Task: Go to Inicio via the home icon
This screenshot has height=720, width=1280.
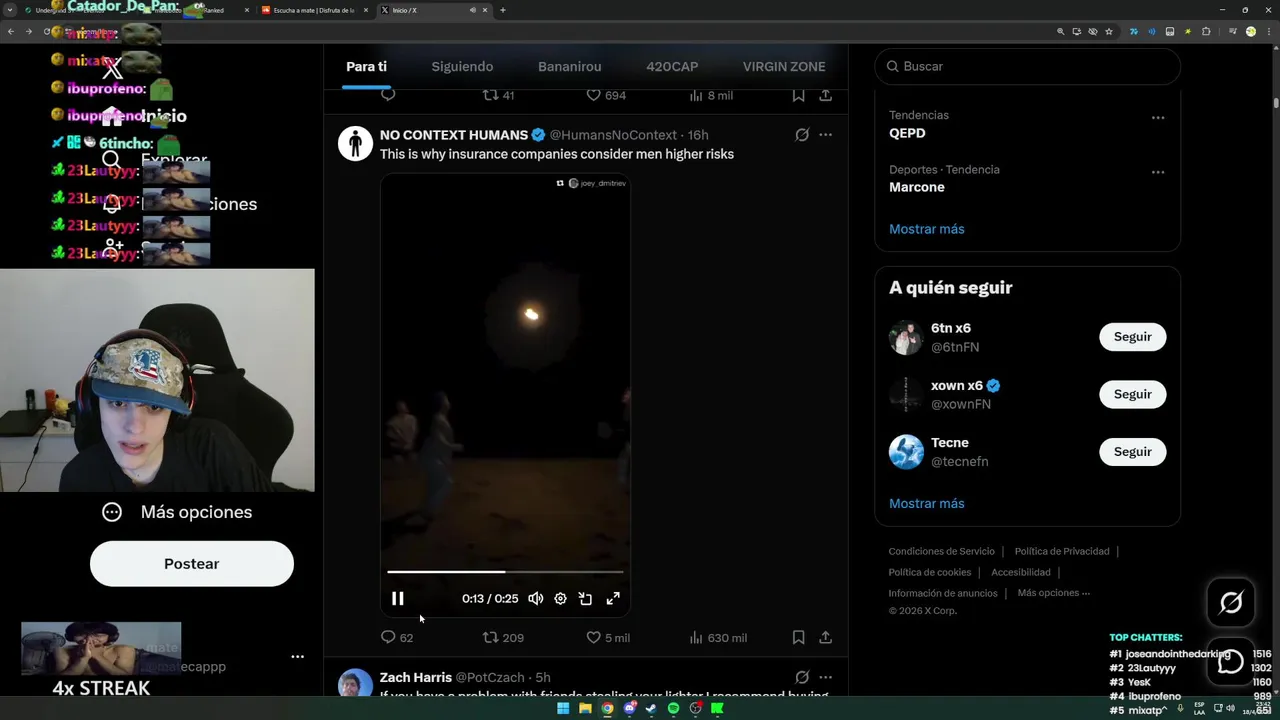Action: pyautogui.click(x=112, y=116)
